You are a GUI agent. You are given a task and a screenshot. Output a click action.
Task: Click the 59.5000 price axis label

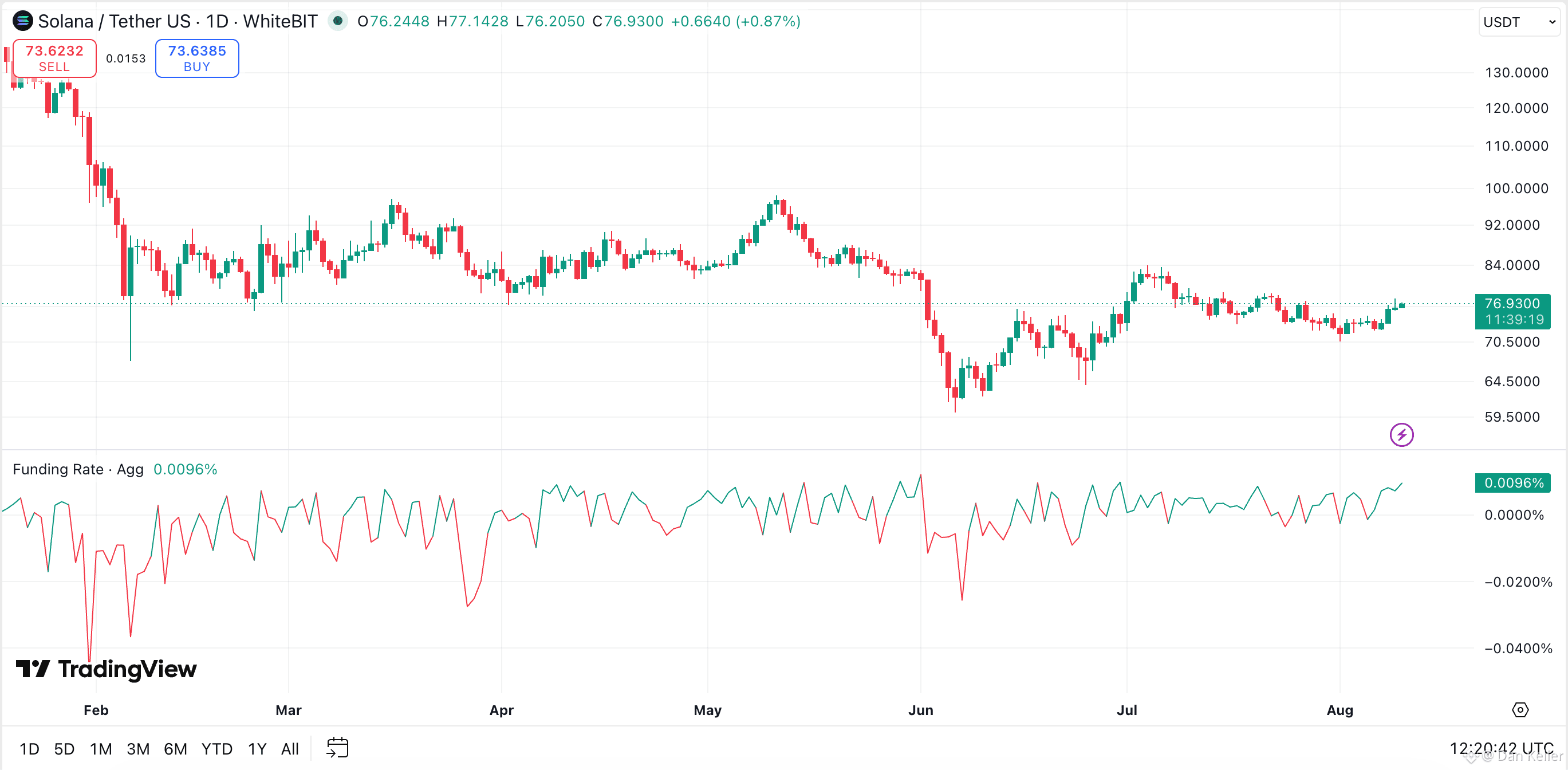(1512, 417)
